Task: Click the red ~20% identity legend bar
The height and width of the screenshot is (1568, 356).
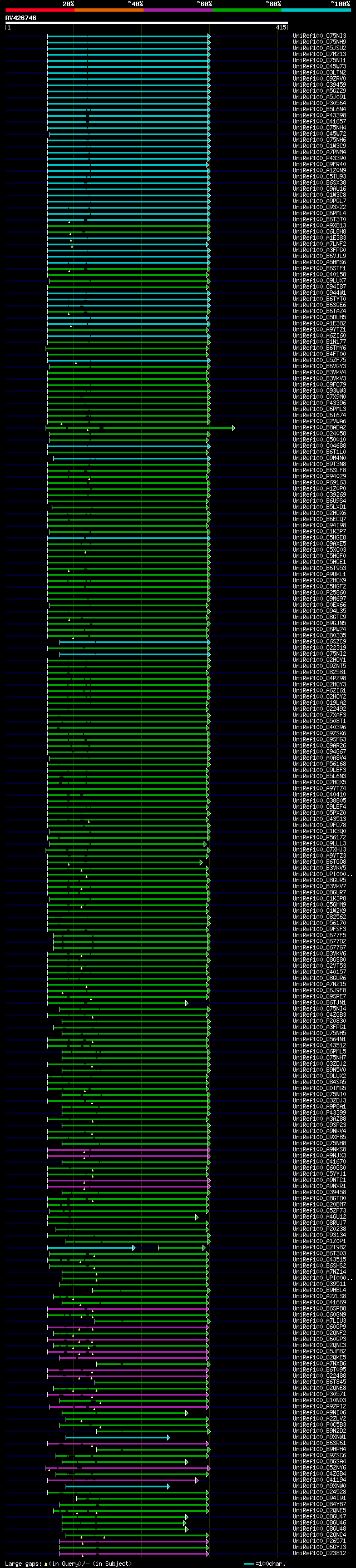Action: tap(39, 10)
